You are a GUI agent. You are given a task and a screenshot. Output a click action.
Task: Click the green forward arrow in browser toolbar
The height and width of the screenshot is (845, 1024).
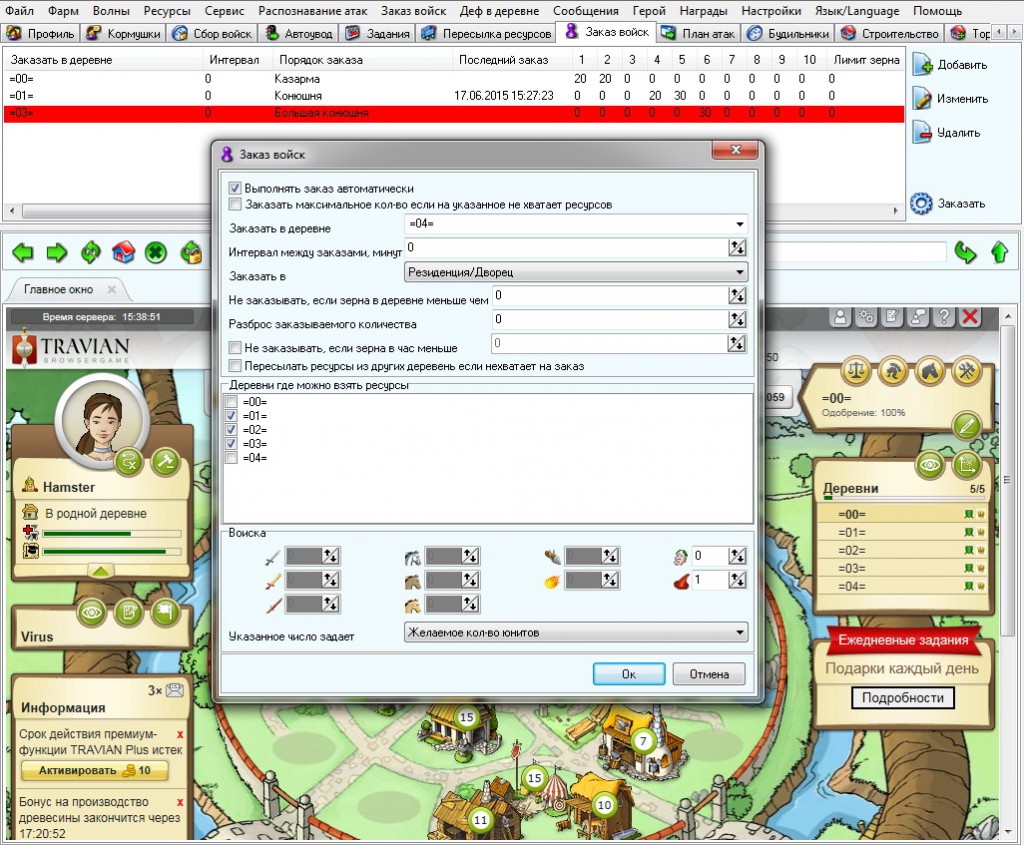pyautogui.click(x=57, y=252)
